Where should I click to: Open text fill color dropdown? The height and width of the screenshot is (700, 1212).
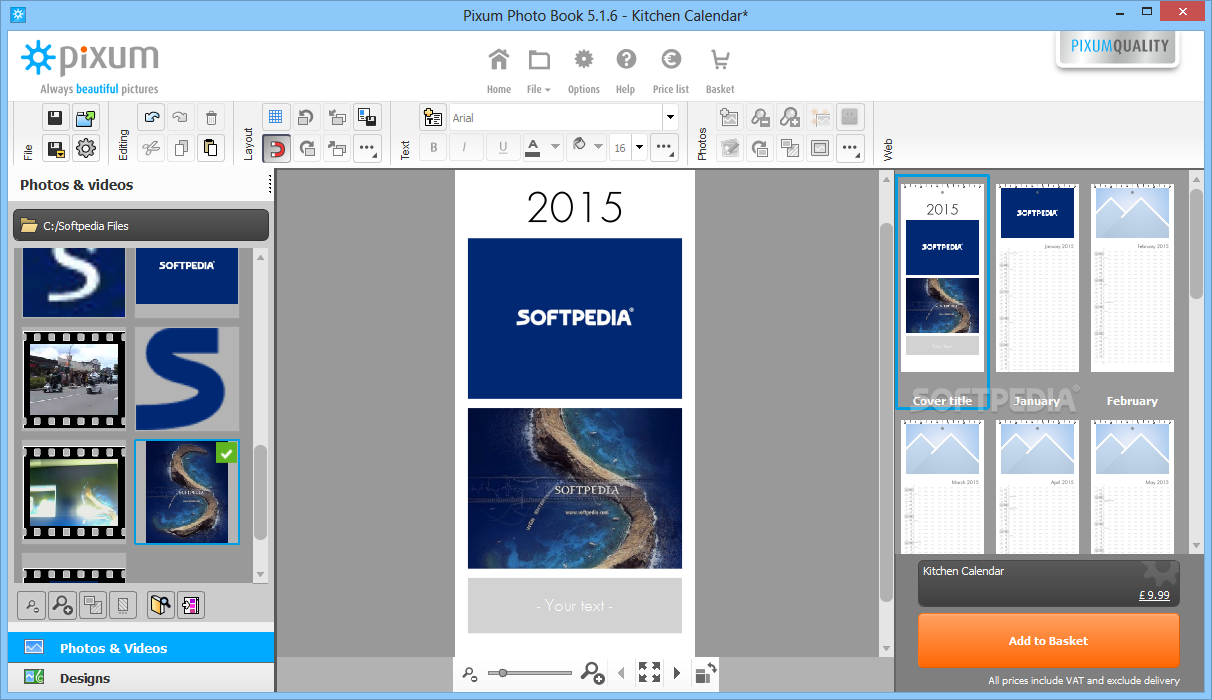coord(598,148)
